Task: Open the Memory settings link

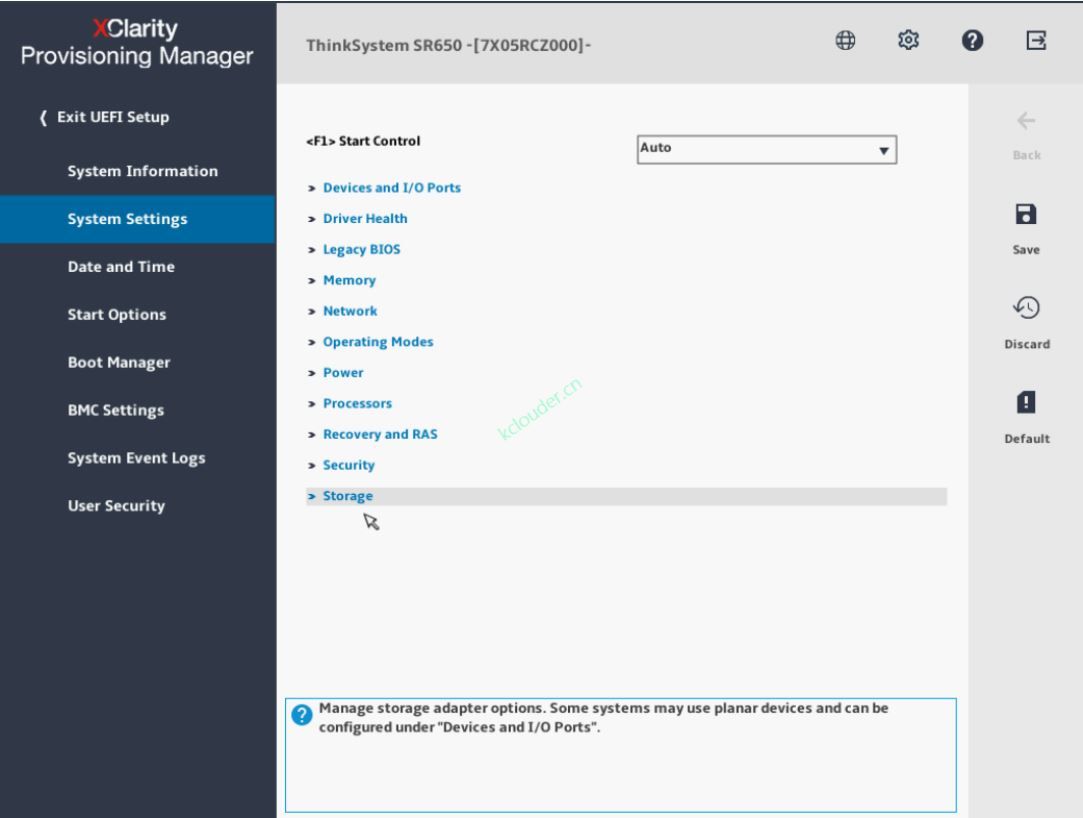Action: tap(349, 280)
